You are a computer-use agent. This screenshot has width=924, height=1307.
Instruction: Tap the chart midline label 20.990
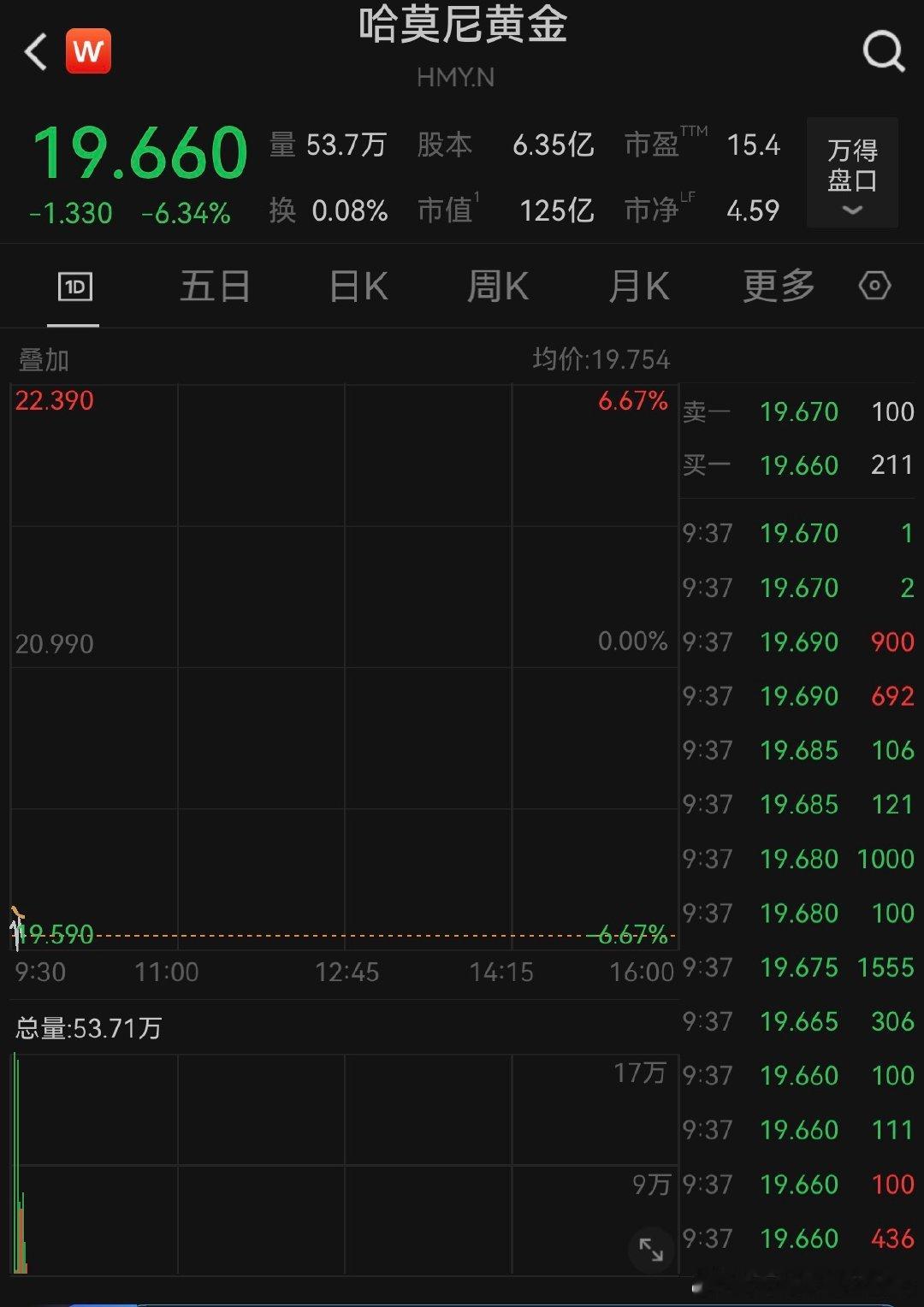pos(55,643)
